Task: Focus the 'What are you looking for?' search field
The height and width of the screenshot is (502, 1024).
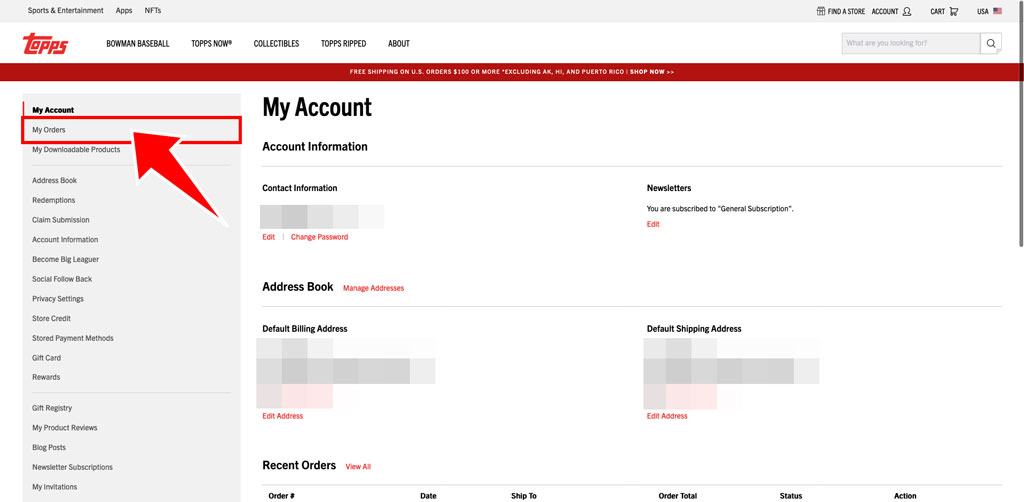Action: click(x=911, y=44)
